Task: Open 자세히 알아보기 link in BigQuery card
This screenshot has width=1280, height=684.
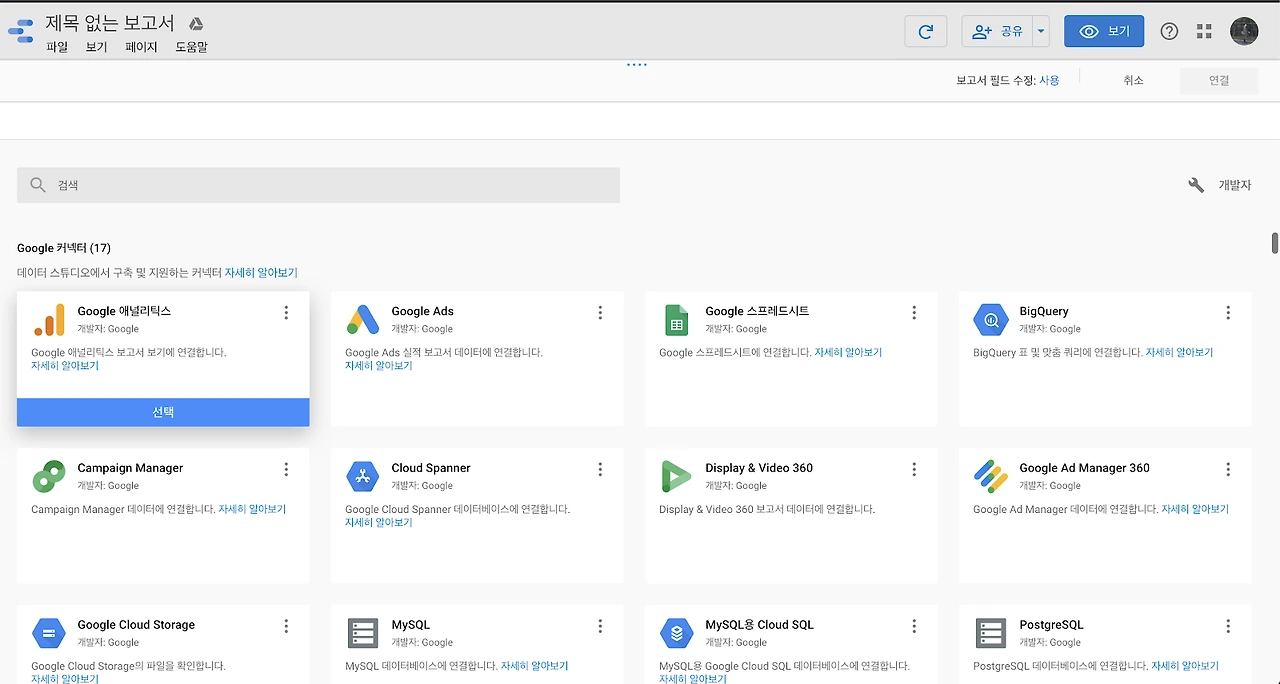Action: (1179, 353)
